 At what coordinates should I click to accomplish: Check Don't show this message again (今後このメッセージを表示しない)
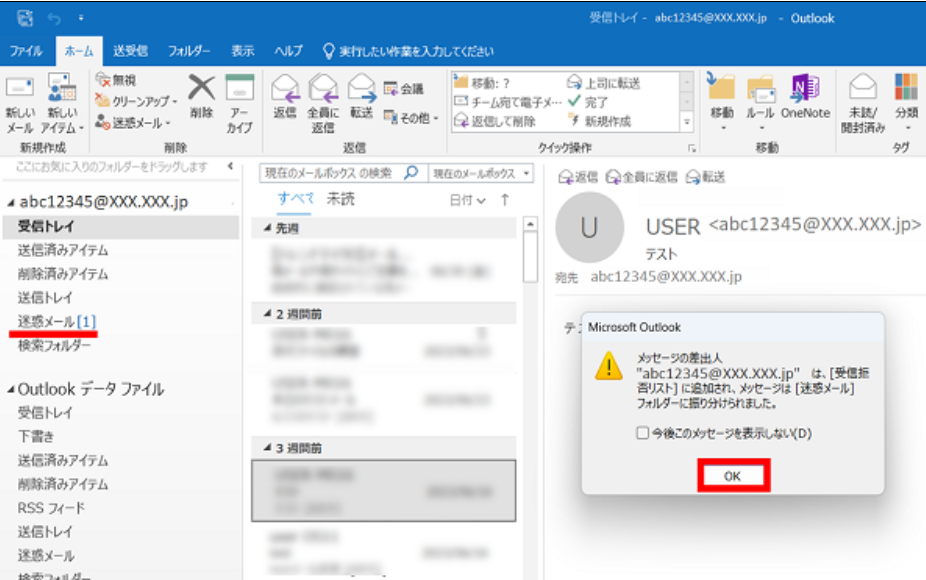pos(642,433)
